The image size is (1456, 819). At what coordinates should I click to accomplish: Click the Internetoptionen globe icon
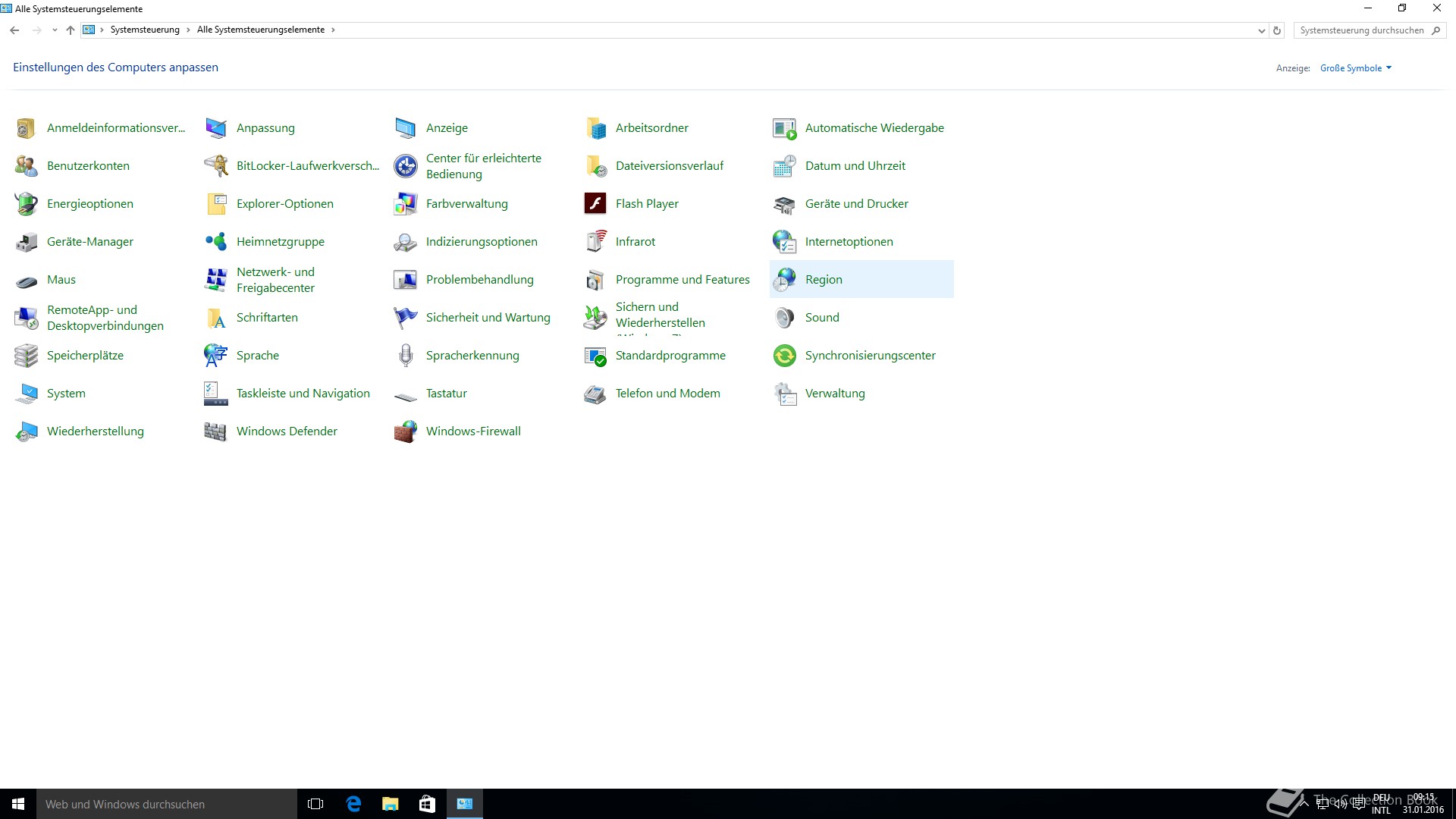[x=784, y=242]
